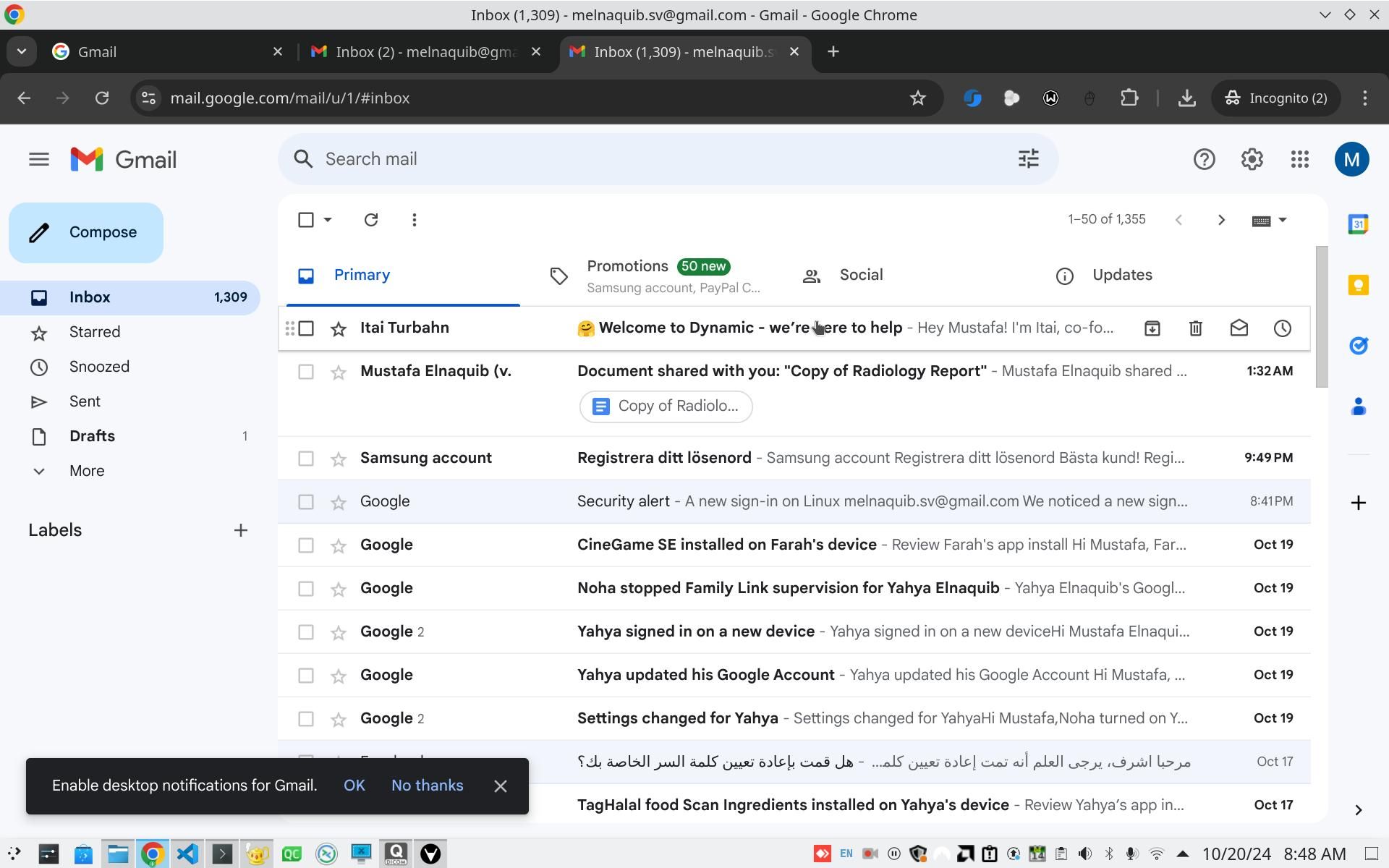Open Google Tasks side panel

point(1358,346)
